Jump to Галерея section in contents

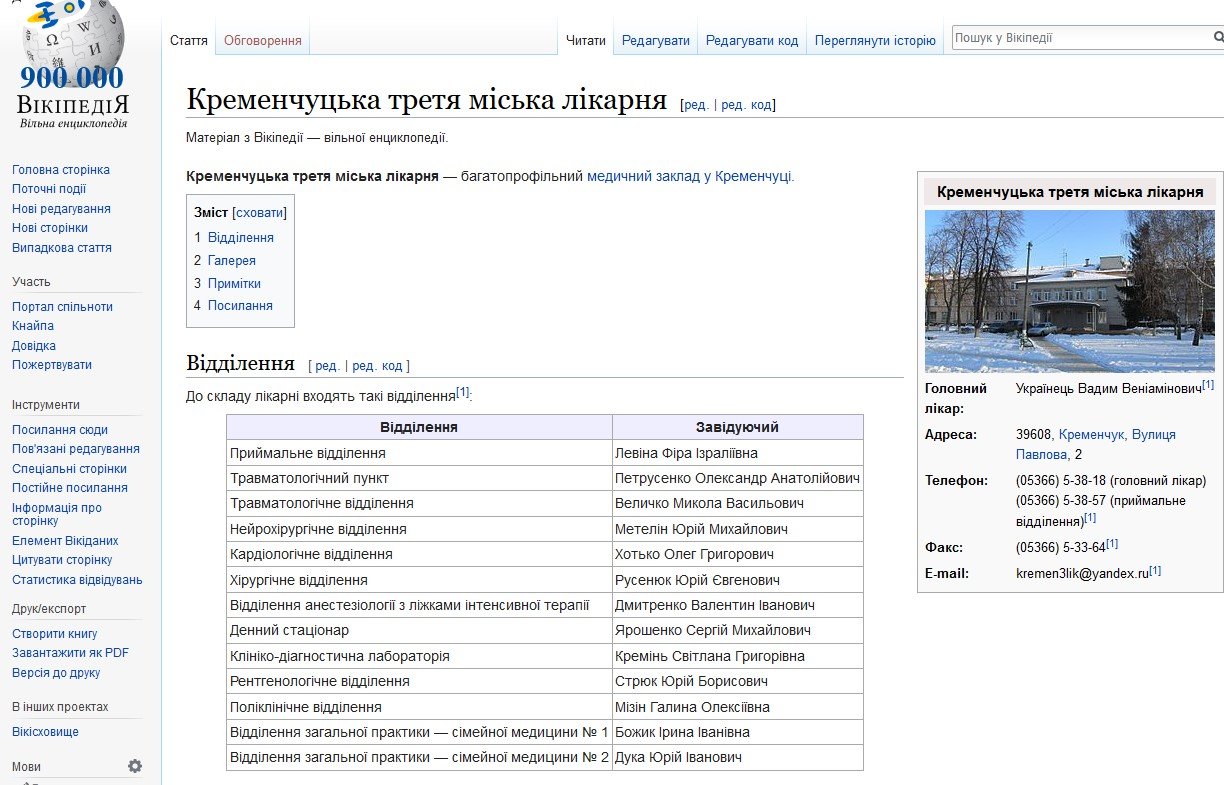coord(231,260)
